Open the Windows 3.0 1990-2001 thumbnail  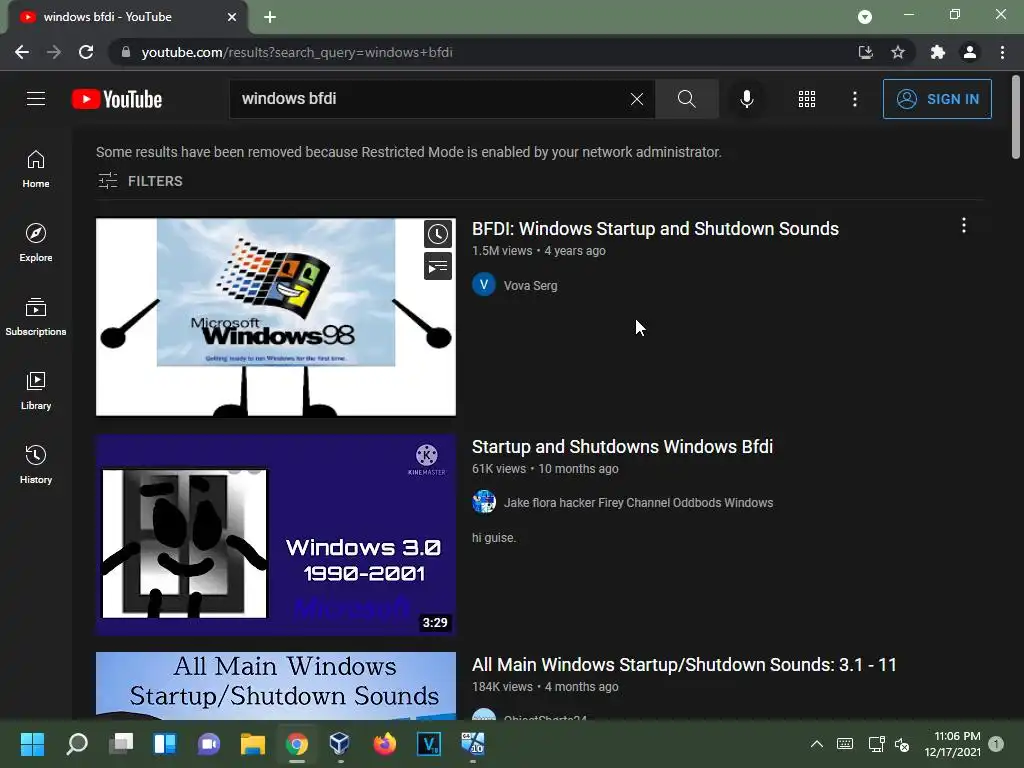coord(276,536)
